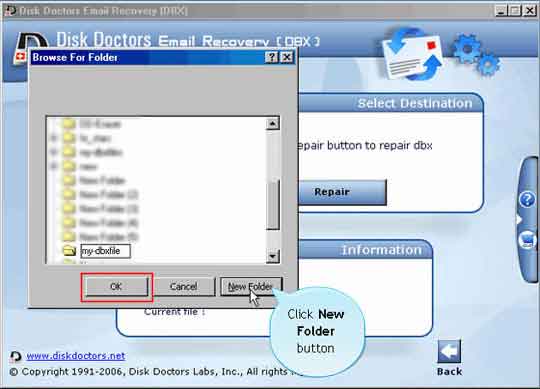Click the 'Back' text label
Image resolution: width=540 pixels, height=389 pixels.
coord(449,371)
